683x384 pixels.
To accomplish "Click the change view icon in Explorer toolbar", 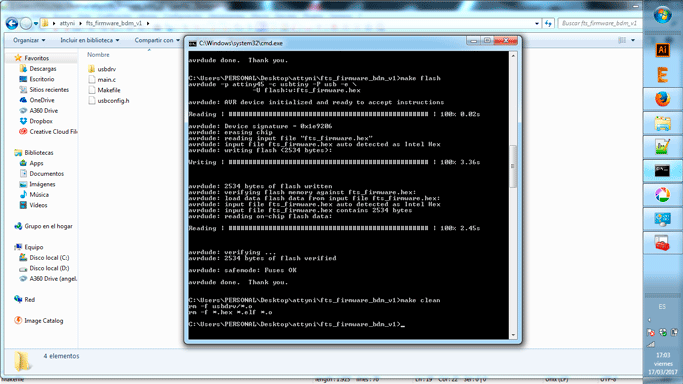I will coord(622,40).
